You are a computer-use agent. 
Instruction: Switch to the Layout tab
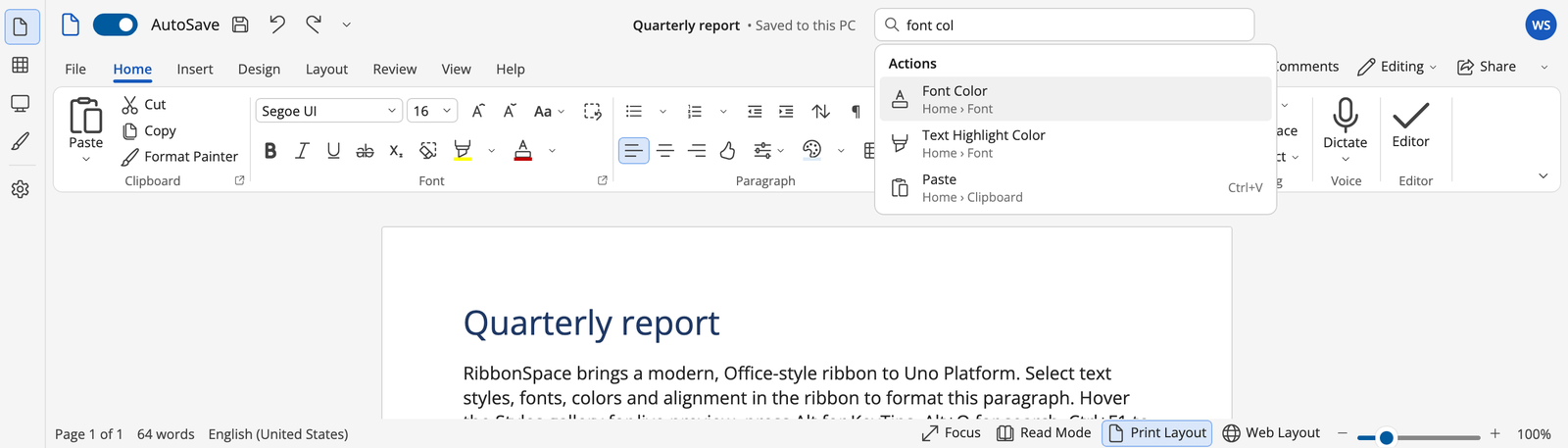(x=326, y=69)
